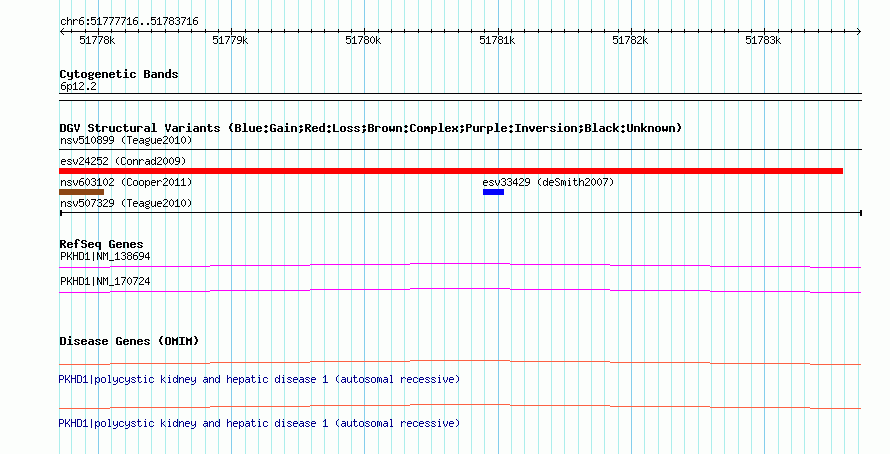The width and height of the screenshot is (890, 454).
Task: Click the 51781k ruler tick label
Action: click(497, 40)
